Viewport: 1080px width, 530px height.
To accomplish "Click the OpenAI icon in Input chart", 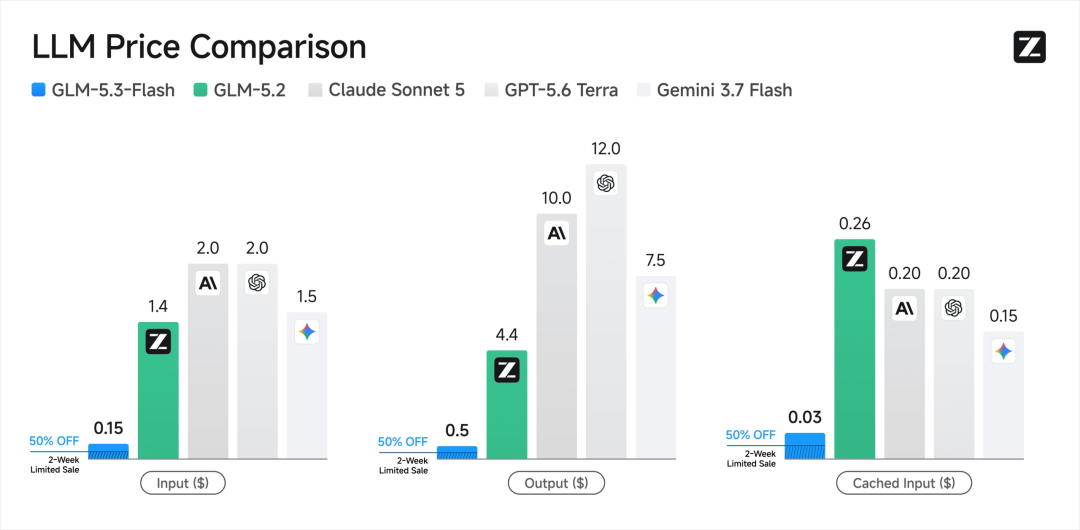I will 257,283.
